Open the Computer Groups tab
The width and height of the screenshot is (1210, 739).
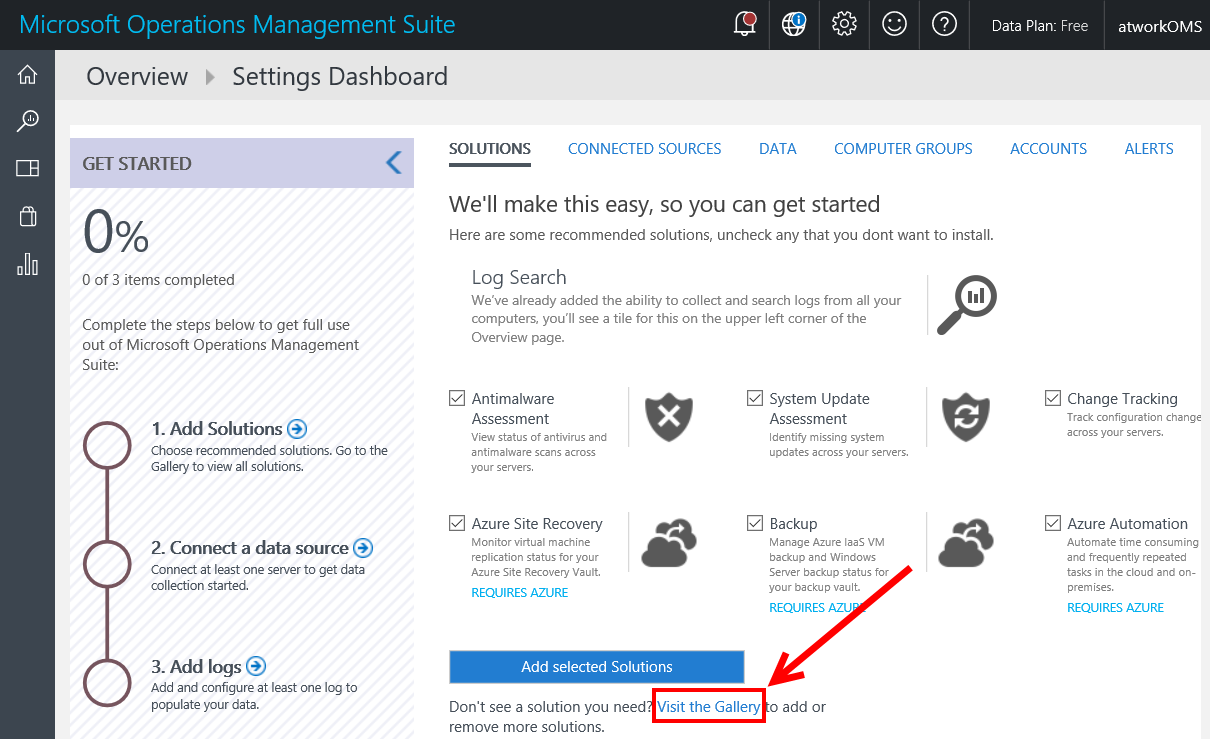903,149
